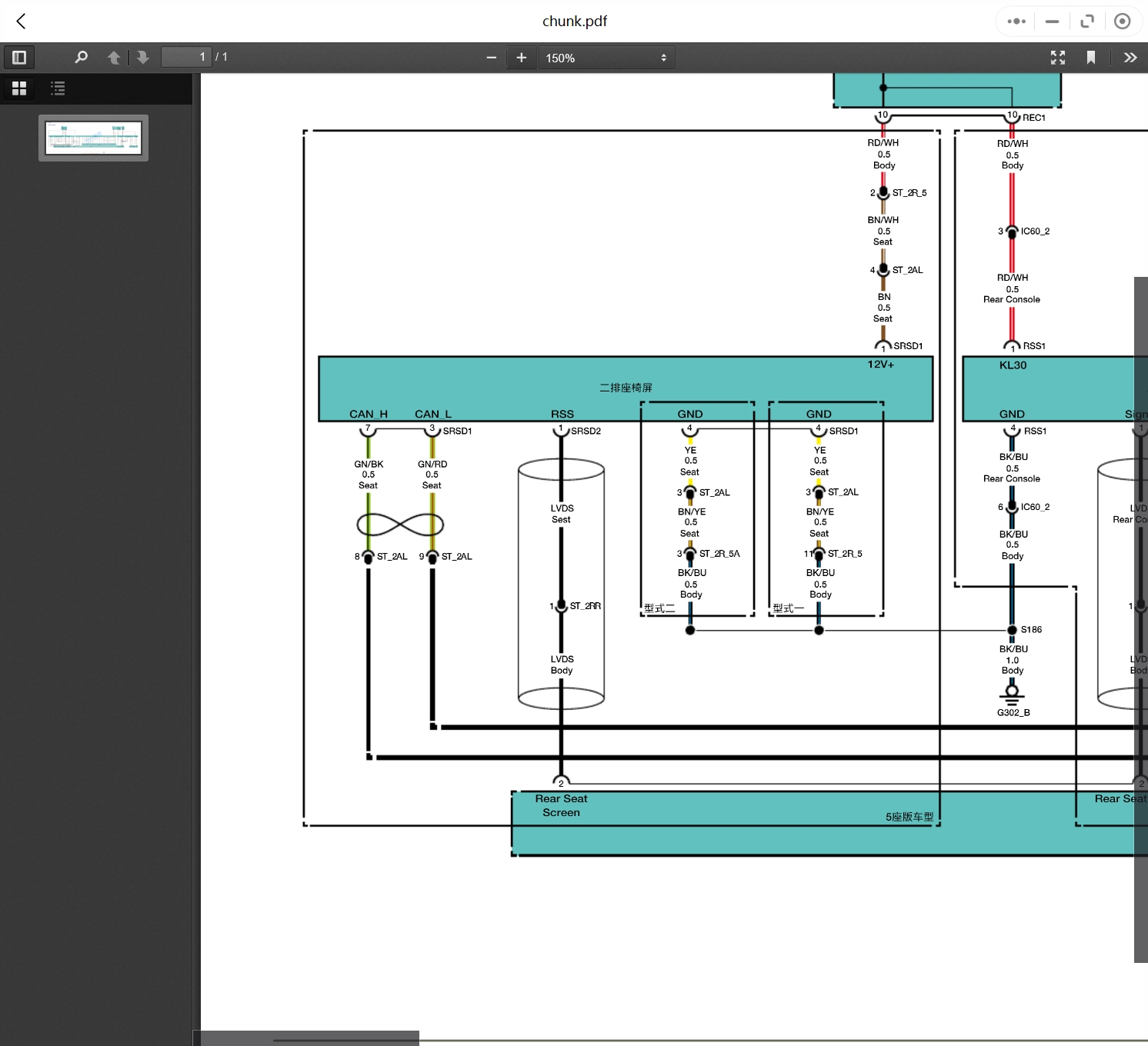Show the thumbnails view in sidebar
This screenshot has height=1046, width=1148.
click(19, 88)
